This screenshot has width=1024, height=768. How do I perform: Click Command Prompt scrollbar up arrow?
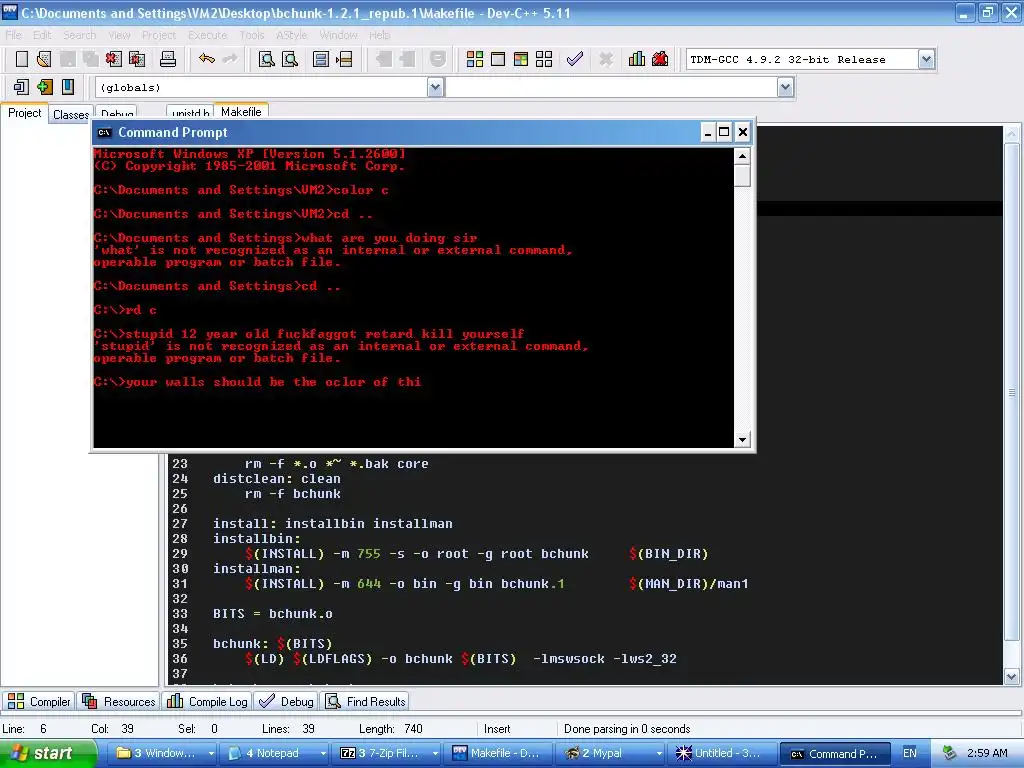(742, 156)
